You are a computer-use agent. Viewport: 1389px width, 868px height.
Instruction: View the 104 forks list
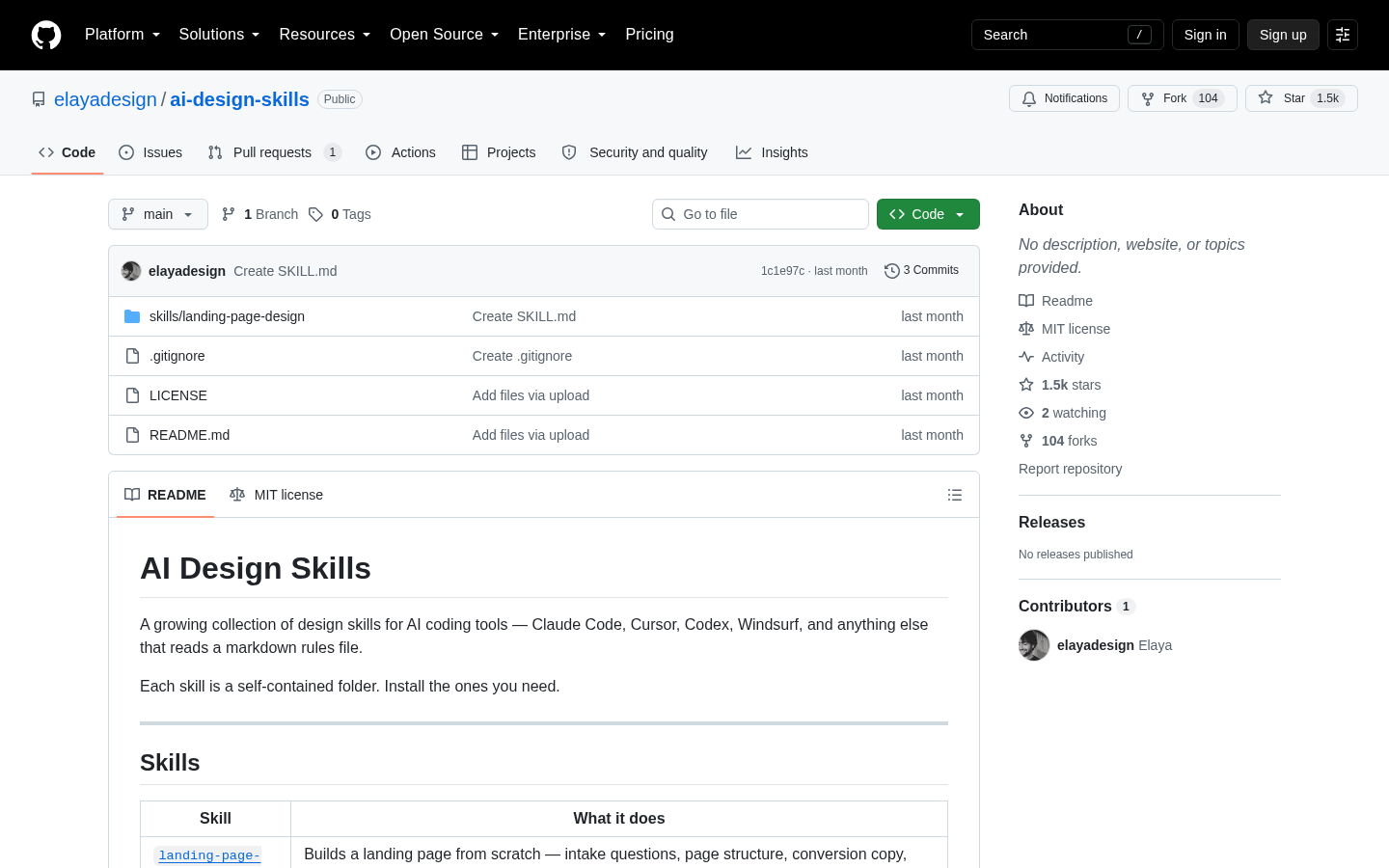pos(1057,441)
